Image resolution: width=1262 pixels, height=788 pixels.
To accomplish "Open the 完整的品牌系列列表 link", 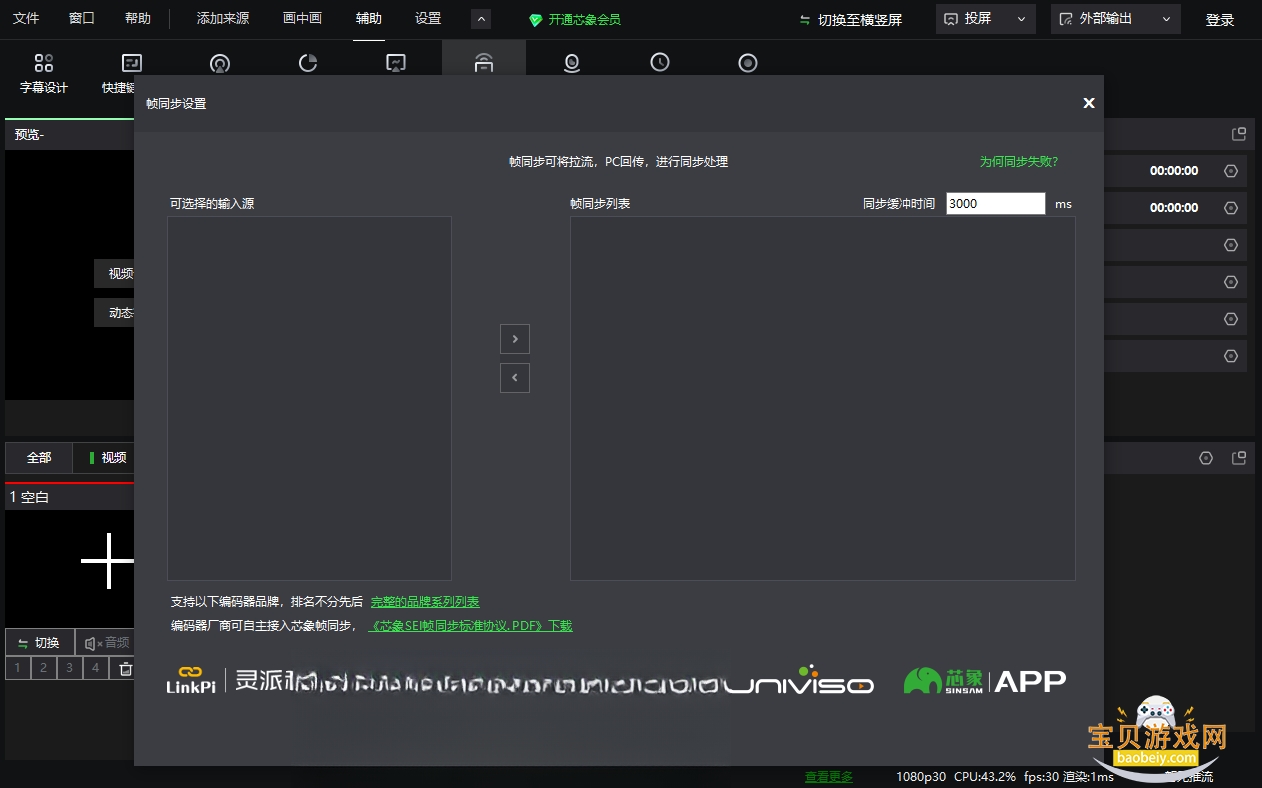I will pyautogui.click(x=425, y=602).
